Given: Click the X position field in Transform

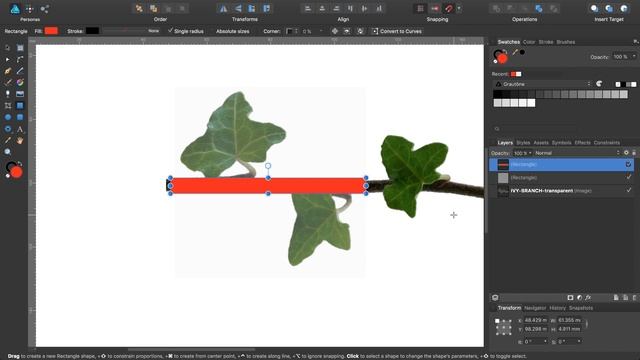Looking at the screenshot, I should tap(536, 320).
